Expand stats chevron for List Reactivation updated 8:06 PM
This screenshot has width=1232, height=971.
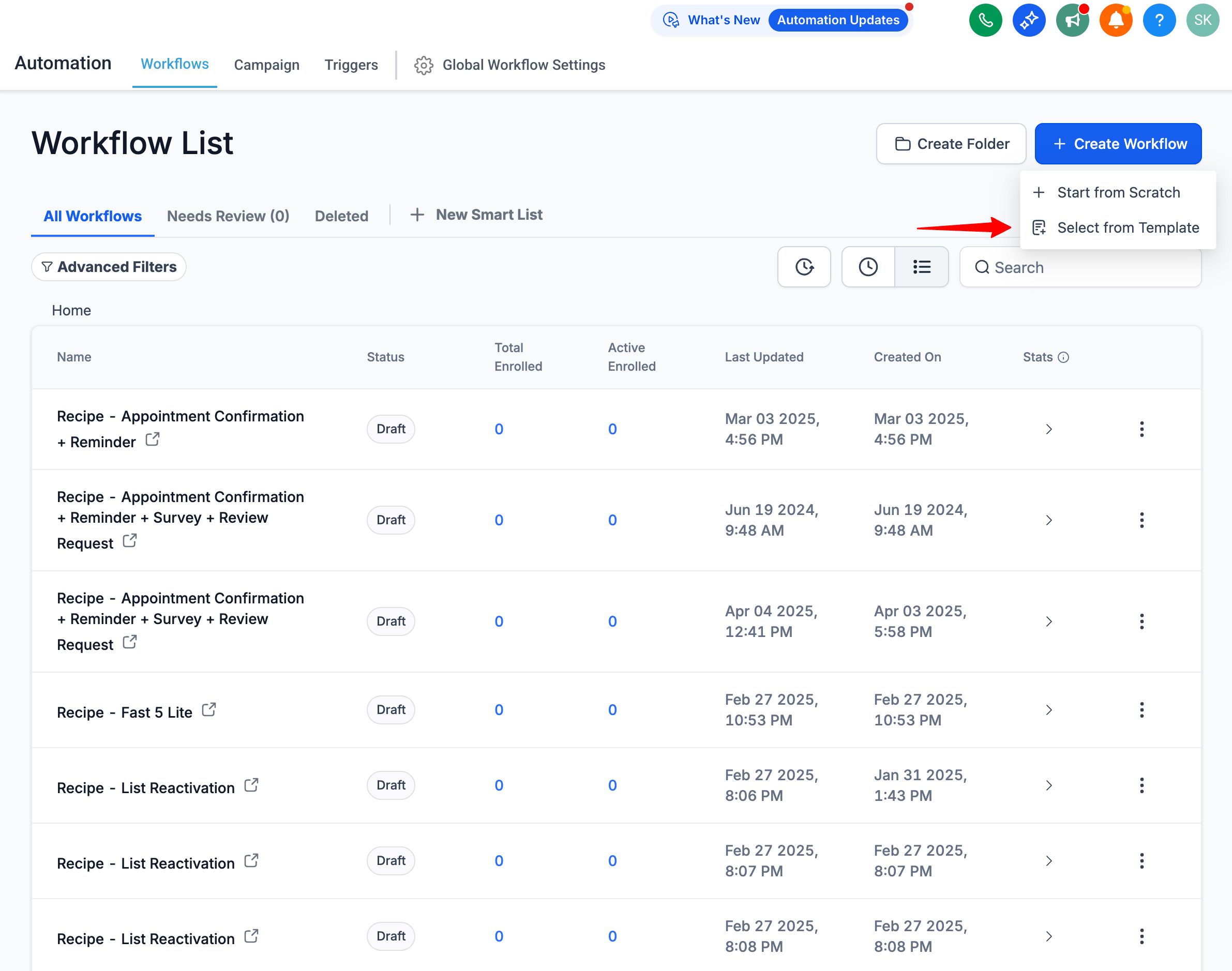(x=1049, y=785)
